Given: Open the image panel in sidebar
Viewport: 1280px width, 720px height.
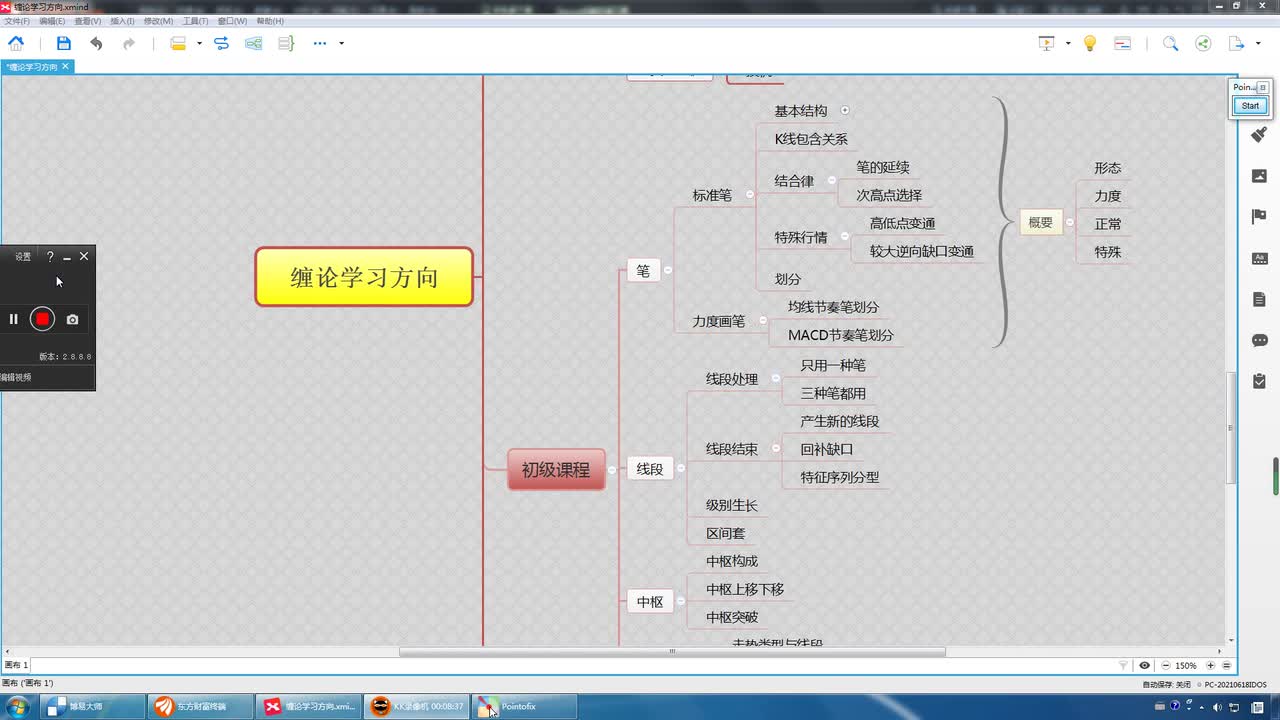Looking at the screenshot, I should point(1259,176).
